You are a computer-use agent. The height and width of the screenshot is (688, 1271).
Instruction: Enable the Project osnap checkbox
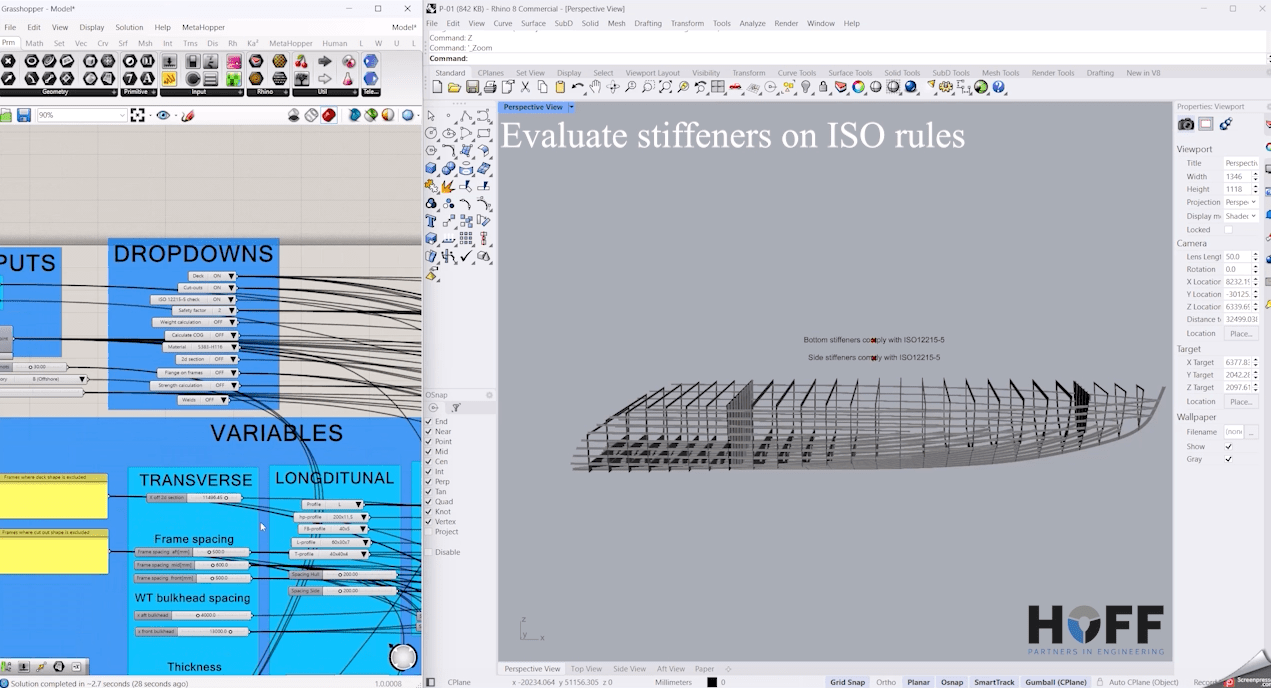pos(430,532)
